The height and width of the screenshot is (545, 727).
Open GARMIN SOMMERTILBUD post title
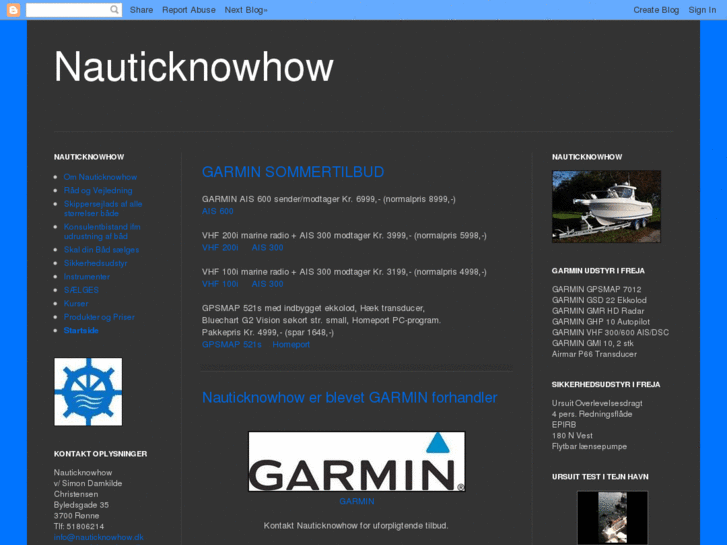pos(293,172)
